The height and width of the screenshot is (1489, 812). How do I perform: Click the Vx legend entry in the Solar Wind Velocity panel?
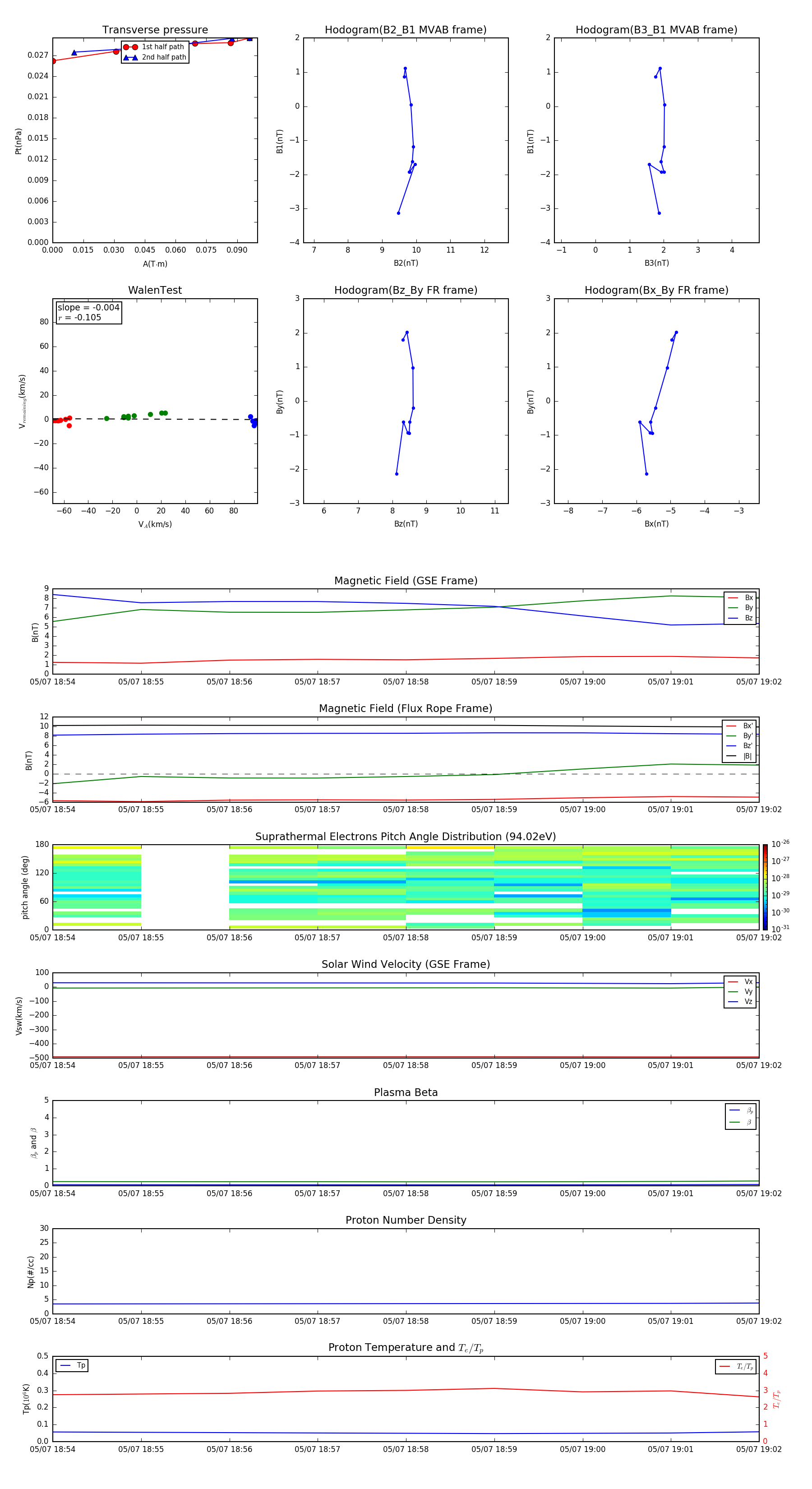[740, 981]
